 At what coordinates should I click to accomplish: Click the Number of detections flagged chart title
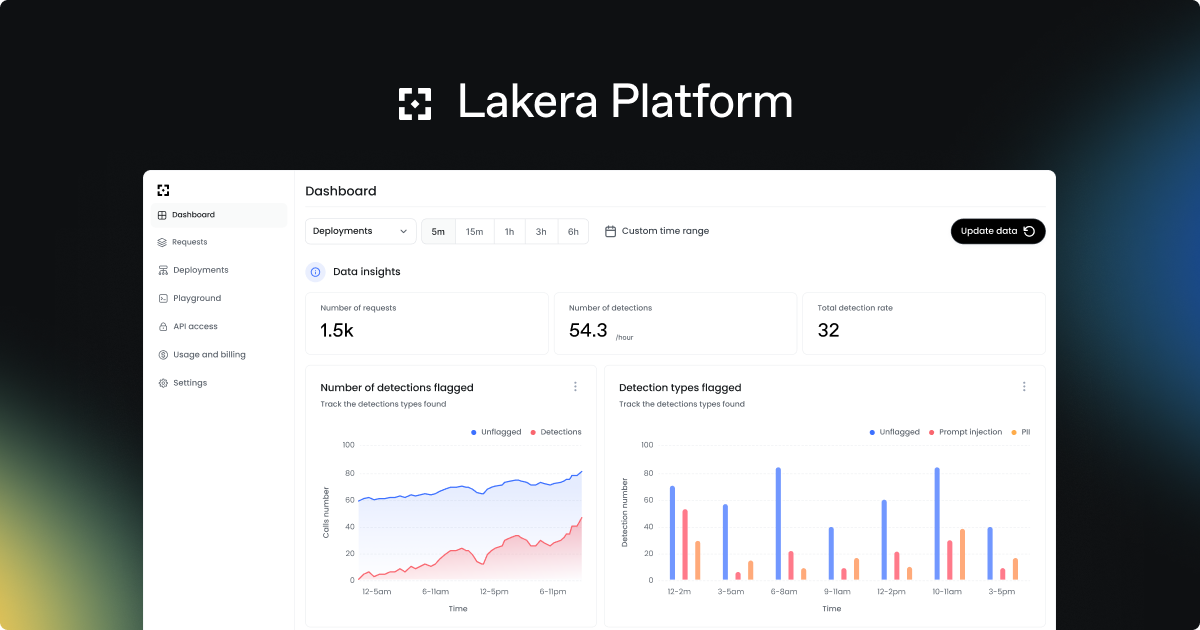click(397, 387)
